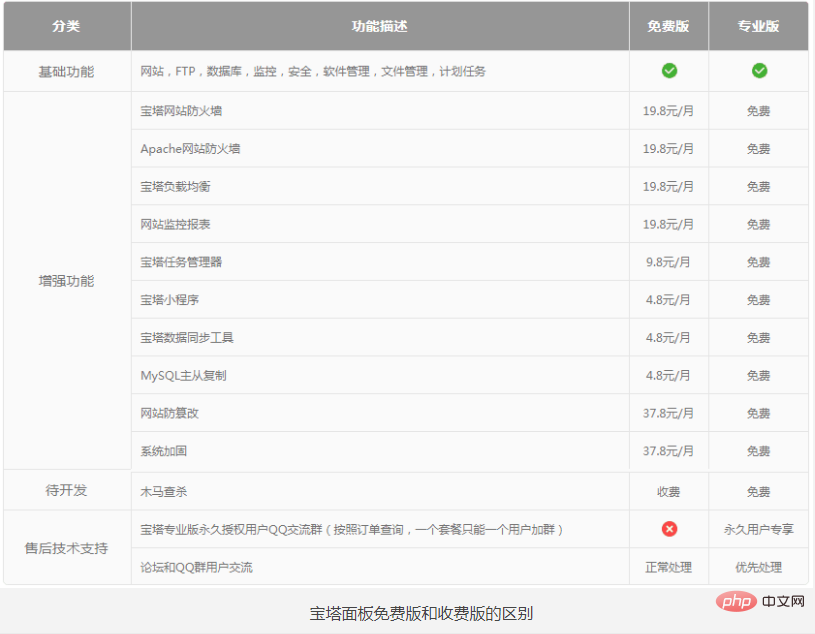Select the 免费版 column header
The width and height of the screenshot is (815, 634).
pos(668,26)
